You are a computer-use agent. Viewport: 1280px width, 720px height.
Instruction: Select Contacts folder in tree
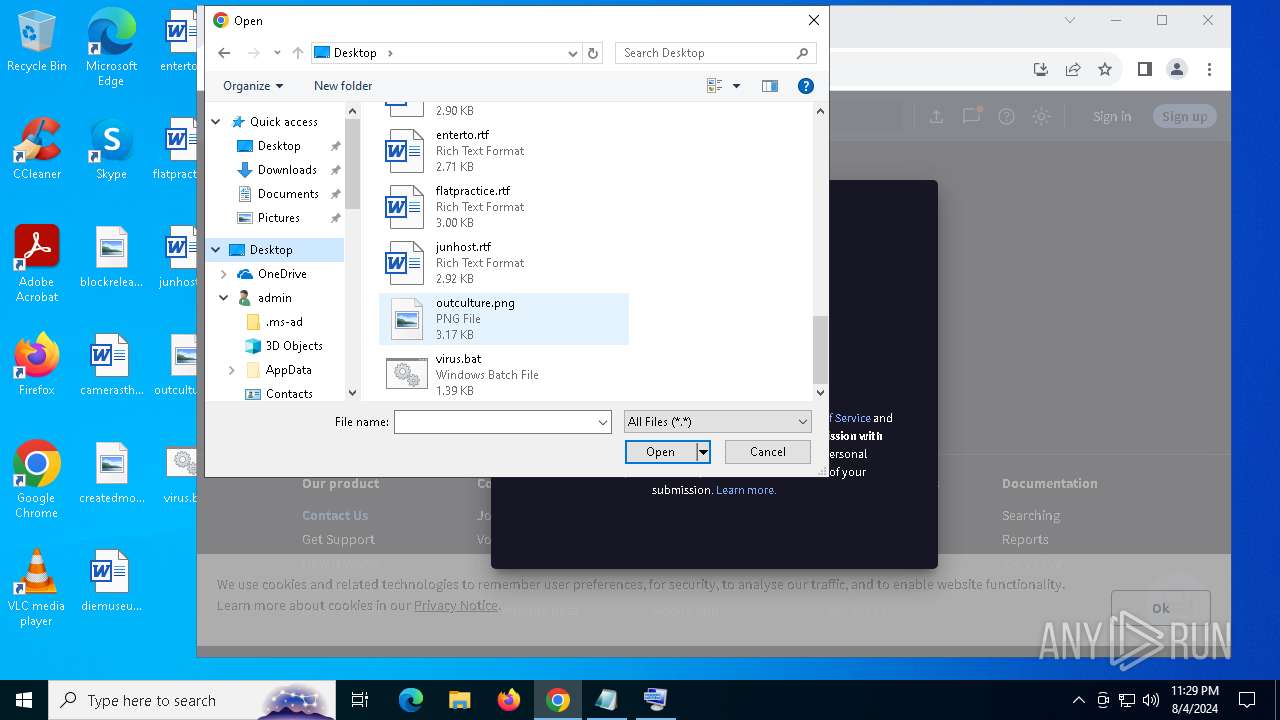pos(289,394)
